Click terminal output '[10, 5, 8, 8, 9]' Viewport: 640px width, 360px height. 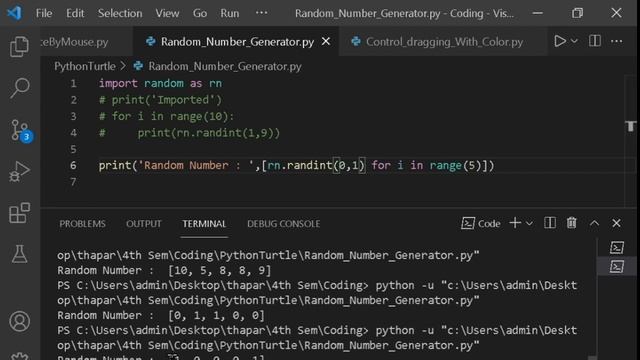(220, 271)
